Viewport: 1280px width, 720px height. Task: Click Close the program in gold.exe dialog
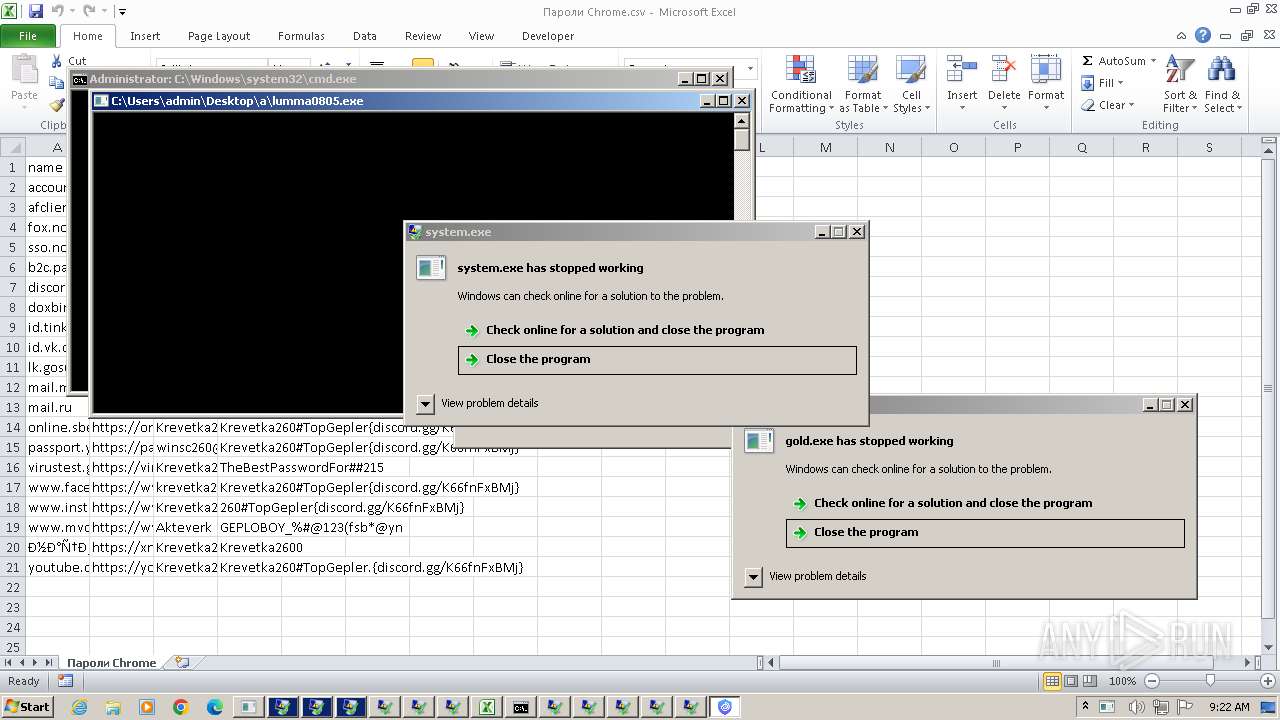(985, 533)
